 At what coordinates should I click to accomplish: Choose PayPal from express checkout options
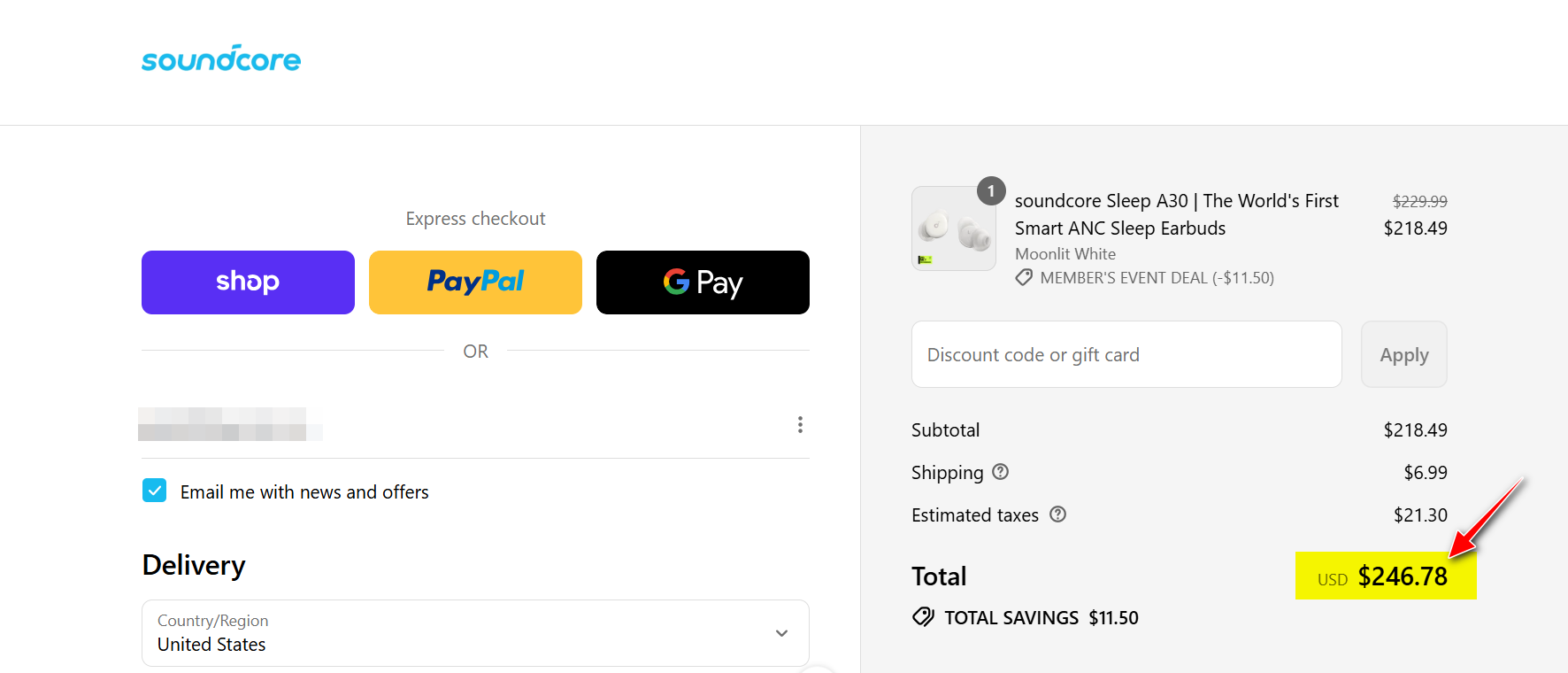475,282
